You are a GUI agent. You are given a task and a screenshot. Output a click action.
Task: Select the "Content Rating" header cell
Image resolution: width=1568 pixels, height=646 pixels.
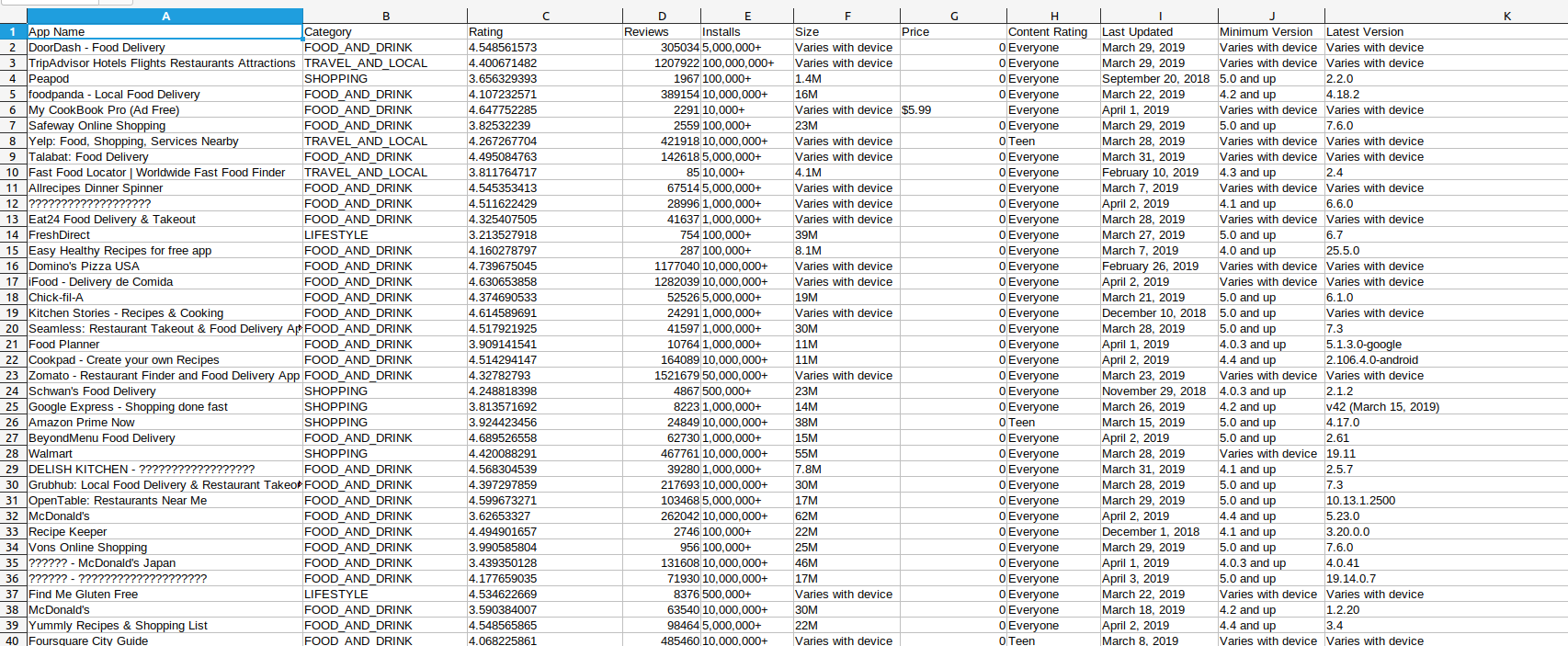1053,31
